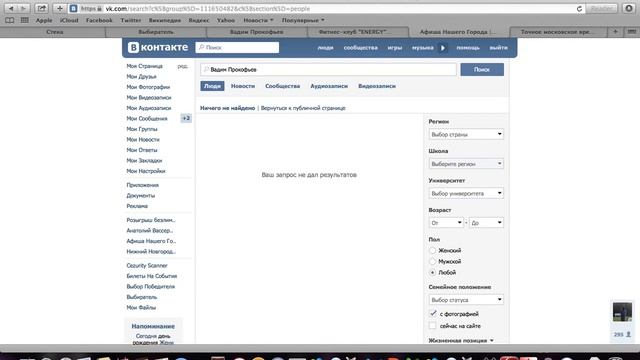The width and height of the screenshot is (640, 360).
Task: Open the age 'До' dropdown
Action: (x=486, y=222)
